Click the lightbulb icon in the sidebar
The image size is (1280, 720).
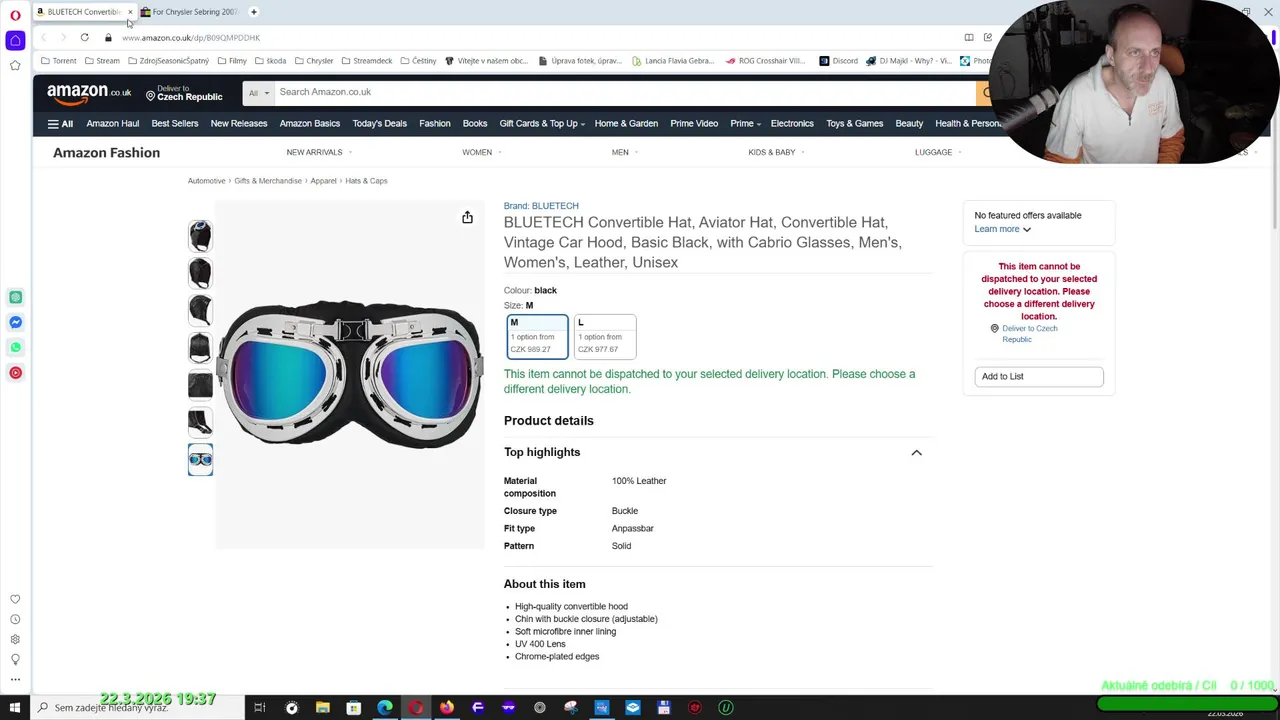click(15, 659)
